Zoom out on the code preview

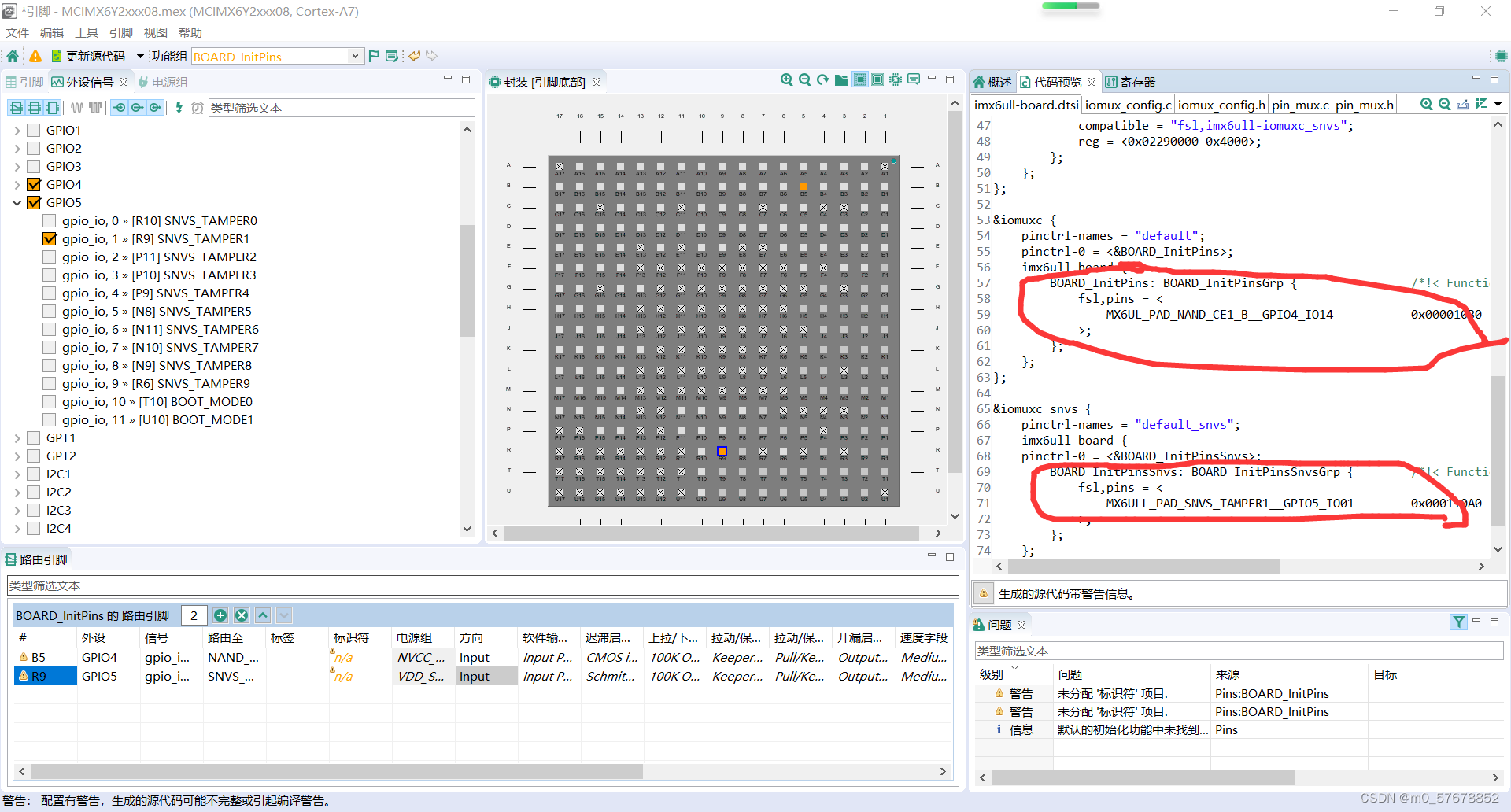coord(1444,104)
